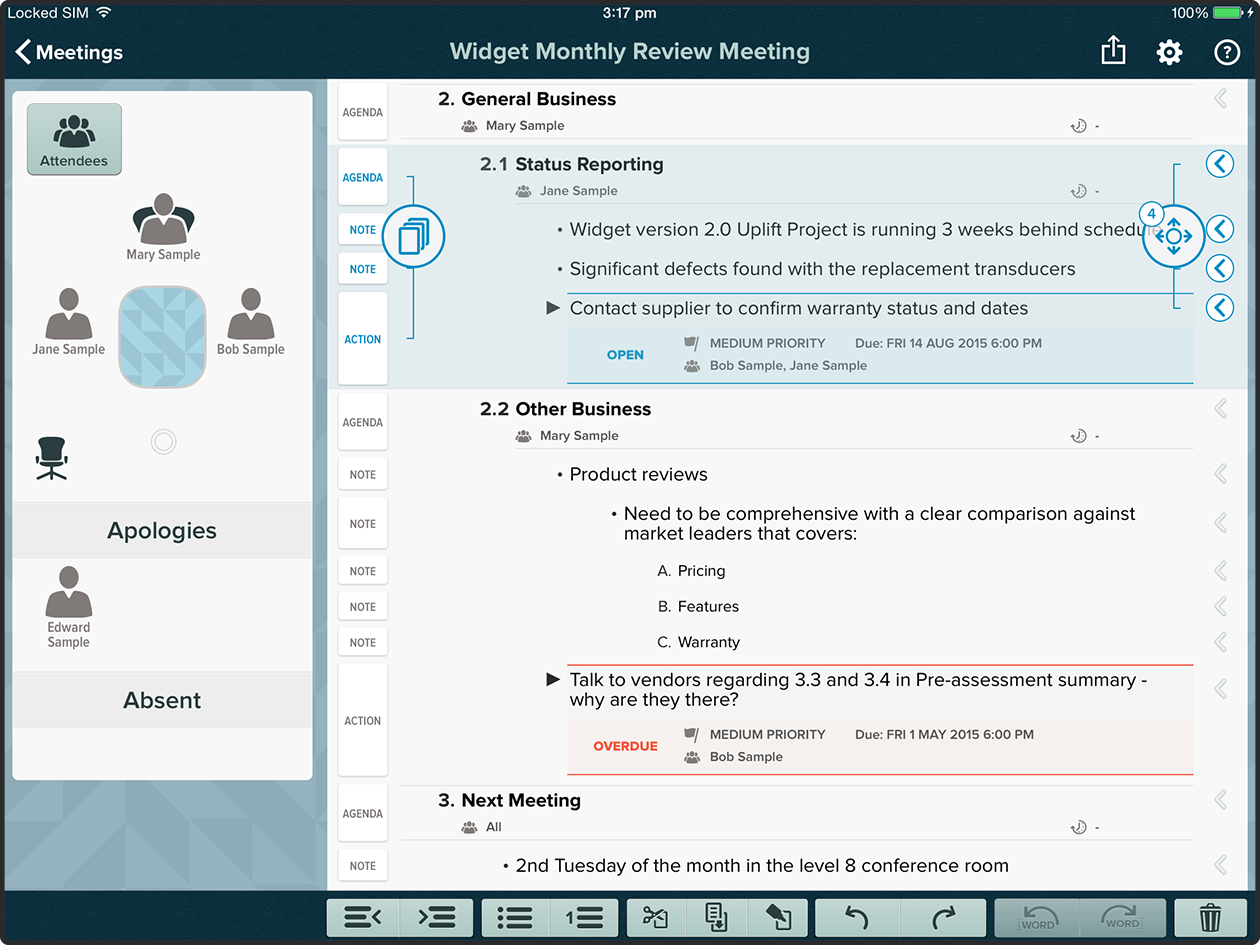The width and height of the screenshot is (1260, 945).
Task: Apply bulleted list formatting
Action: click(x=514, y=917)
